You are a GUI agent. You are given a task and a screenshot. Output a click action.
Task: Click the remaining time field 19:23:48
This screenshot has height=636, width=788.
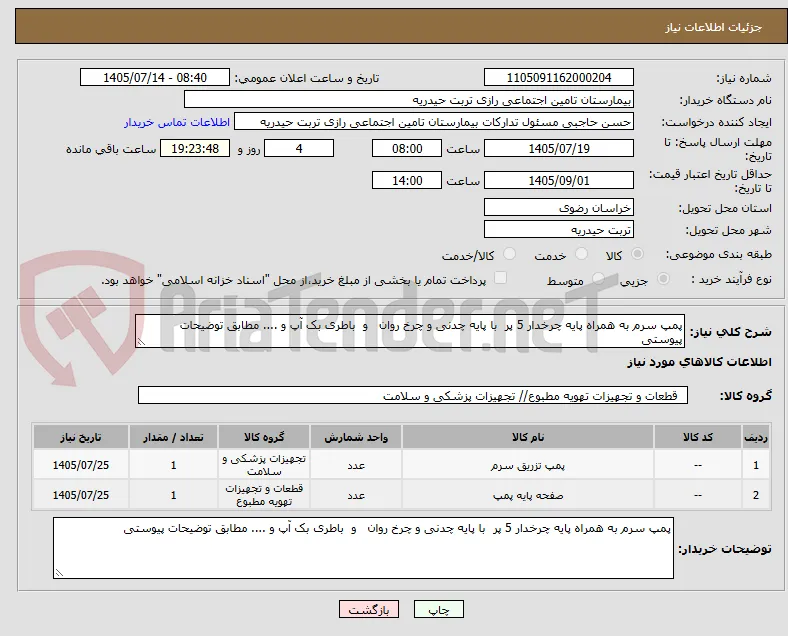(195, 149)
